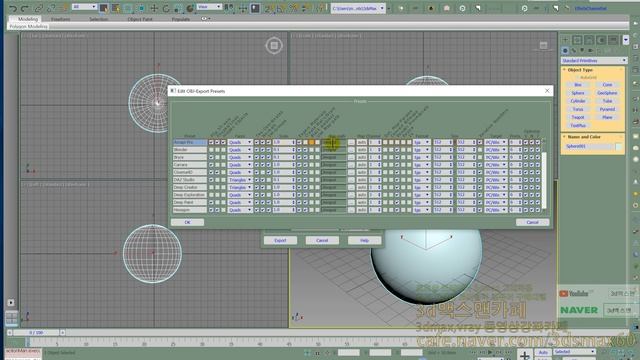This screenshot has width=640, height=360.
Task: Open the Selection ribbon tab
Action: pos(99,19)
